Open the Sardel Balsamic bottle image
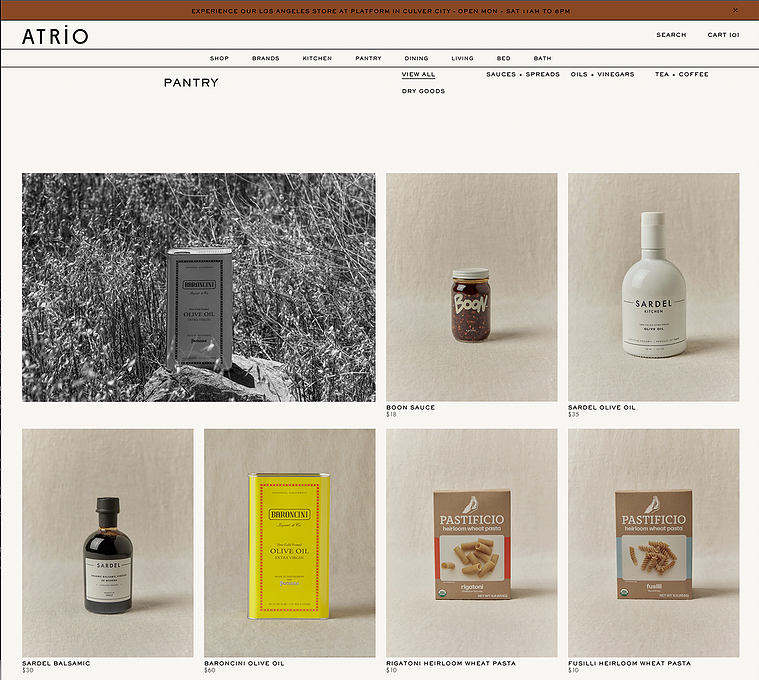This screenshot has height=680, width=759. click(x=107, y=543)
